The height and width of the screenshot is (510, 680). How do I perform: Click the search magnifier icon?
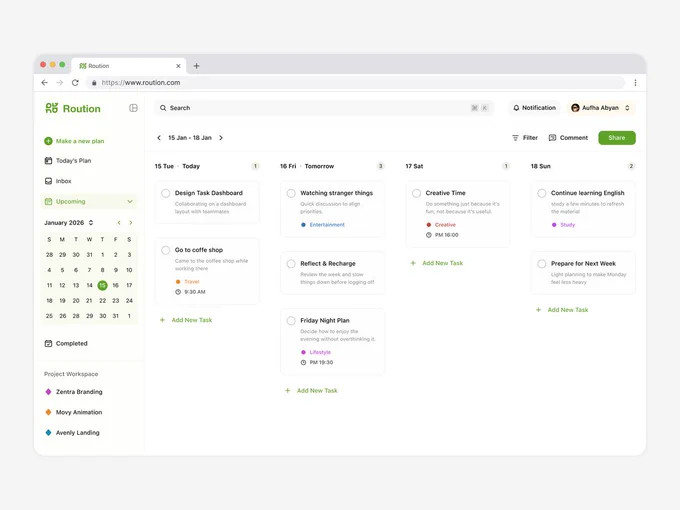point(163,108)
